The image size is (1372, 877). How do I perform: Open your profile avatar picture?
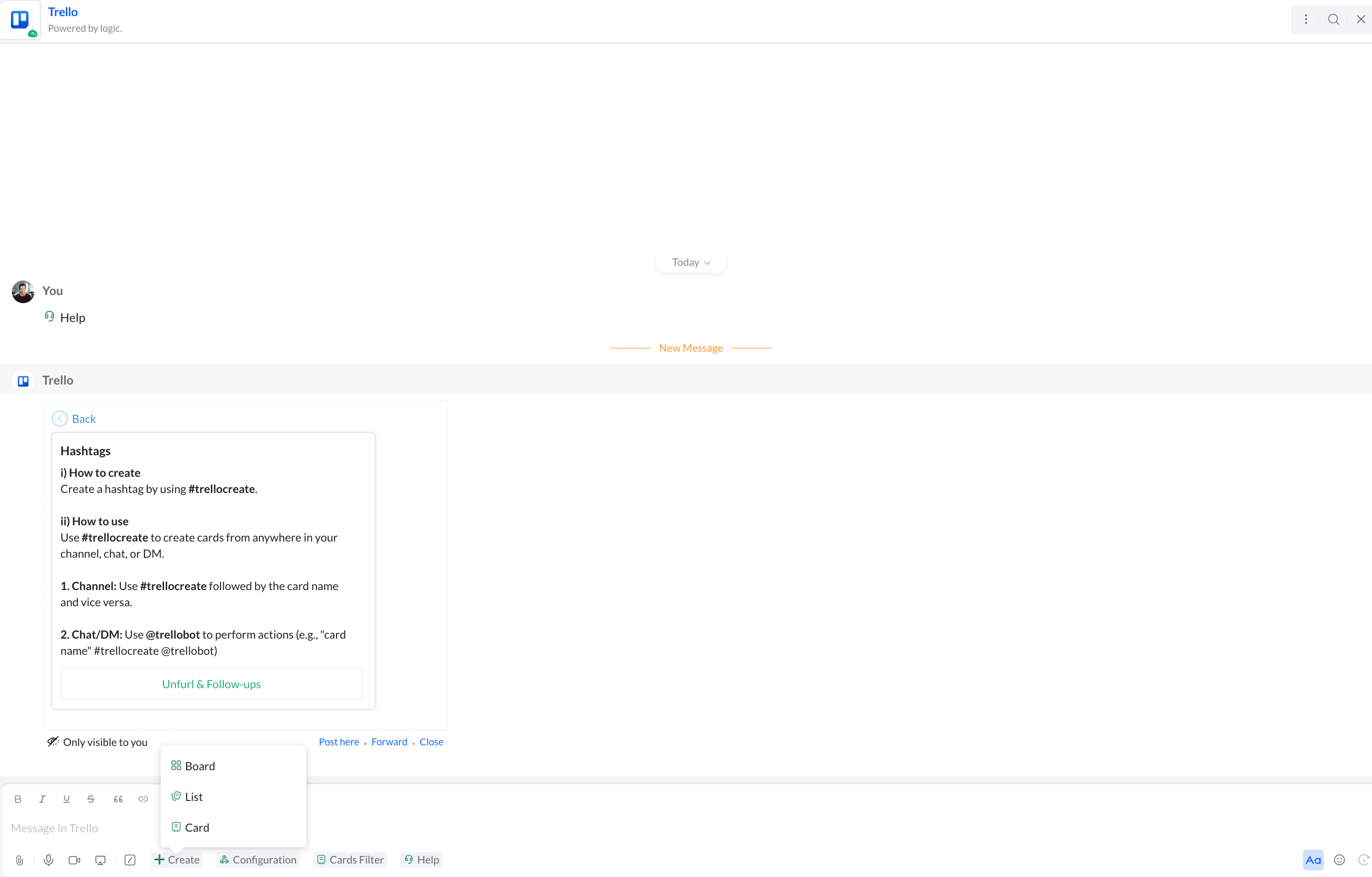click(x=23, y=292)
